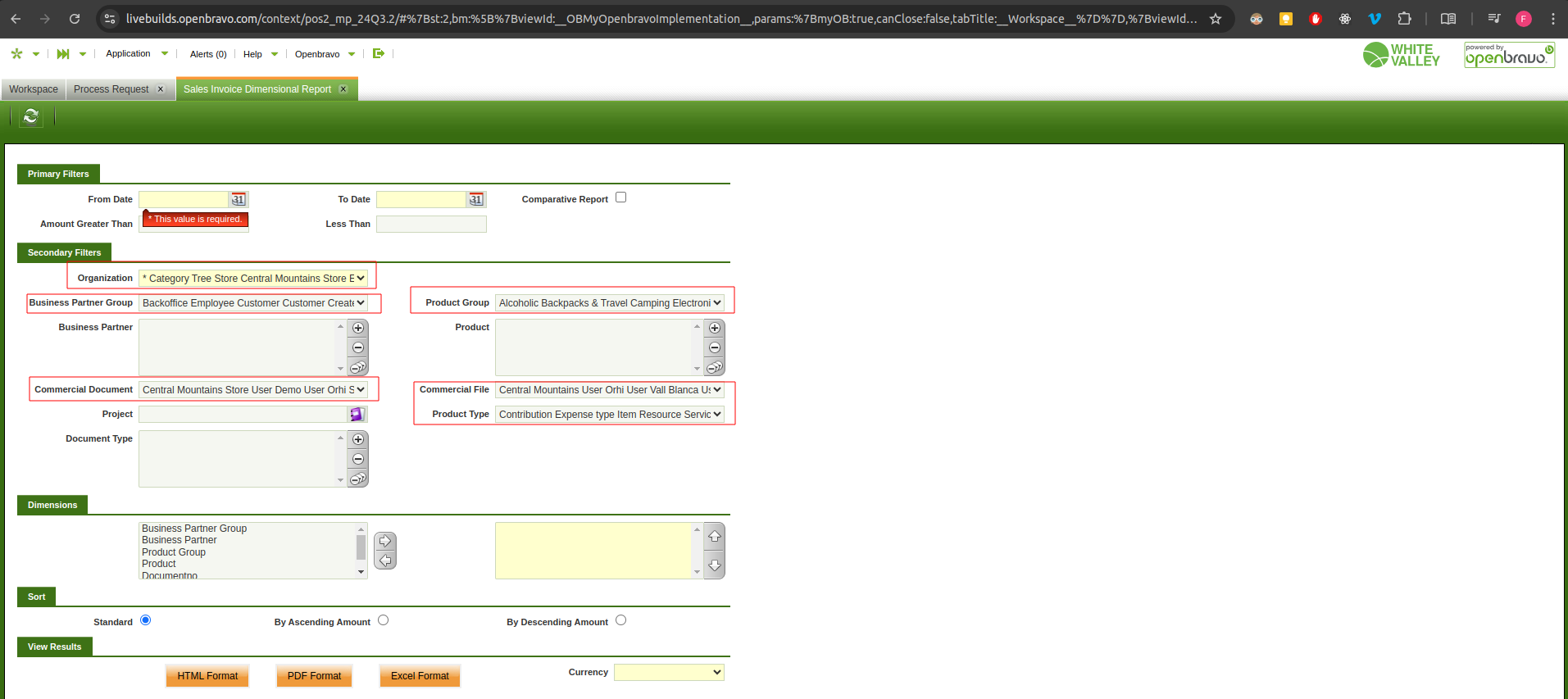Screen dimensions: 1568x699
Task: Click the remove icon beside Product list
Action: click(715, 347)
